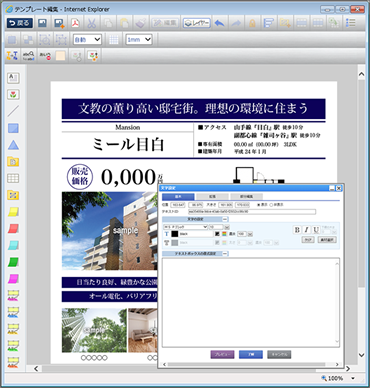The image size is (370, 388).
Task: Click the save floppy disk icon
Action: pos(42,23)
